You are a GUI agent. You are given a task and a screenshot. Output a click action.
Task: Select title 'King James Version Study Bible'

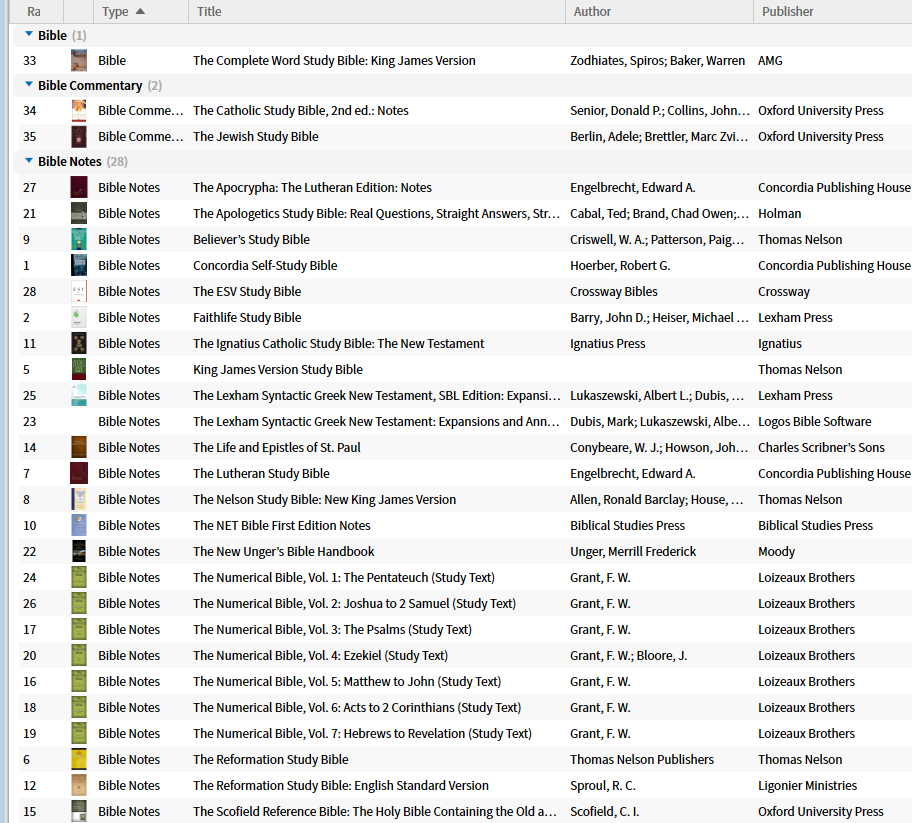(x=278, y=369)
